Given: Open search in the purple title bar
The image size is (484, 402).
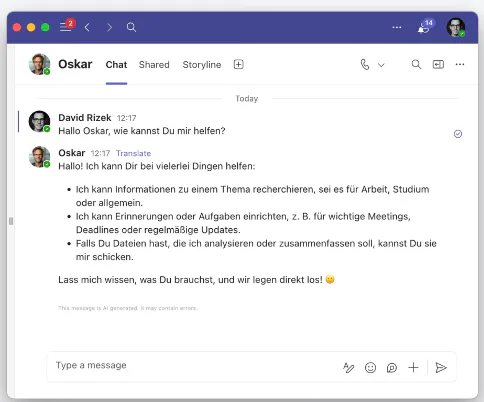Looking at the screenshot, I should [131, 27].
